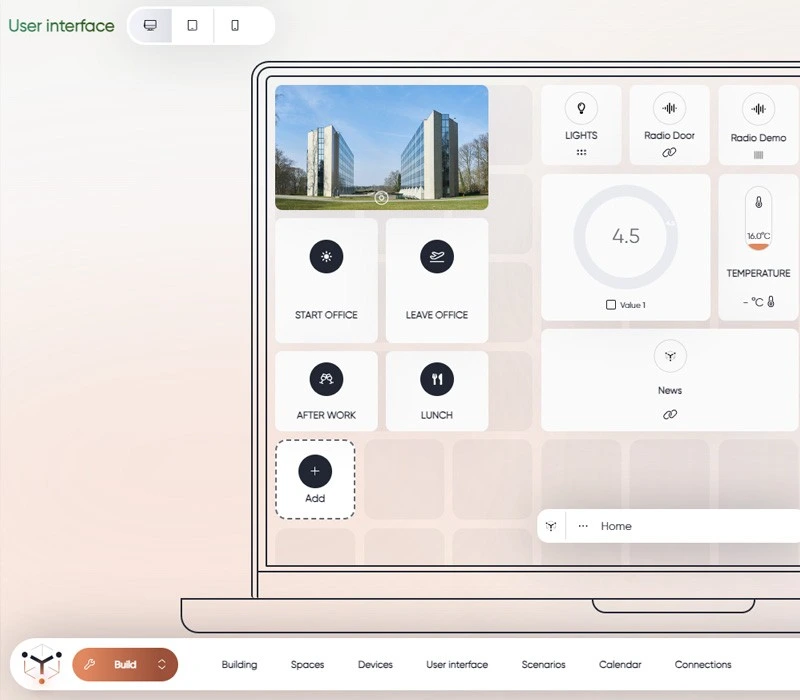Click the Add widget button
Viewport: 800px width, 700px height.
(315, 479)
